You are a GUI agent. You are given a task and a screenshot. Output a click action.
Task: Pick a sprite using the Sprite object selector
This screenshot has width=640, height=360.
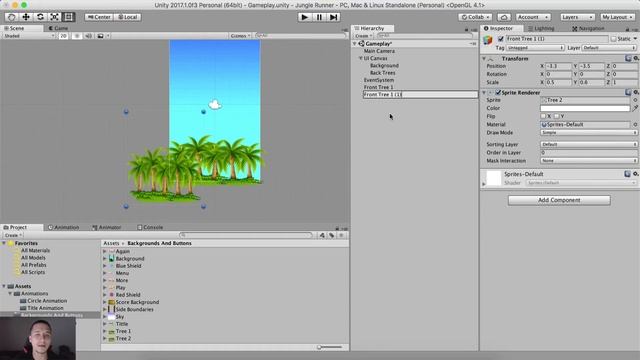pyautogui.click(x=636, y=100)
